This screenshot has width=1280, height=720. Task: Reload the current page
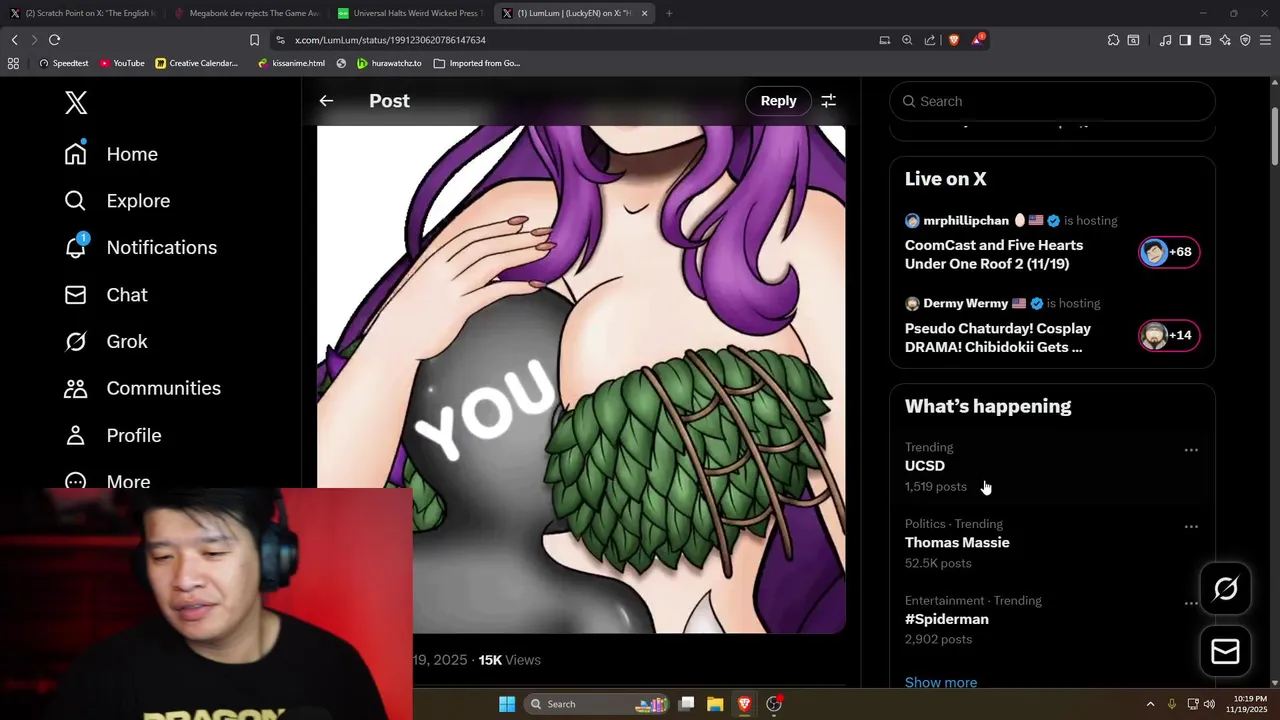pyautogui.click(x=54, y=40)
